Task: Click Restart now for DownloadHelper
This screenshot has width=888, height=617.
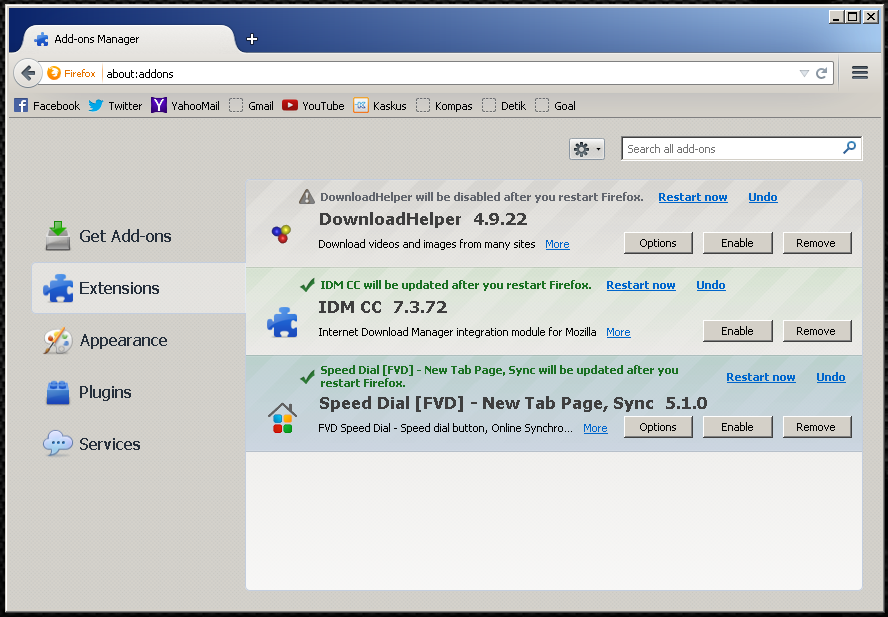Action: point(693,197)
